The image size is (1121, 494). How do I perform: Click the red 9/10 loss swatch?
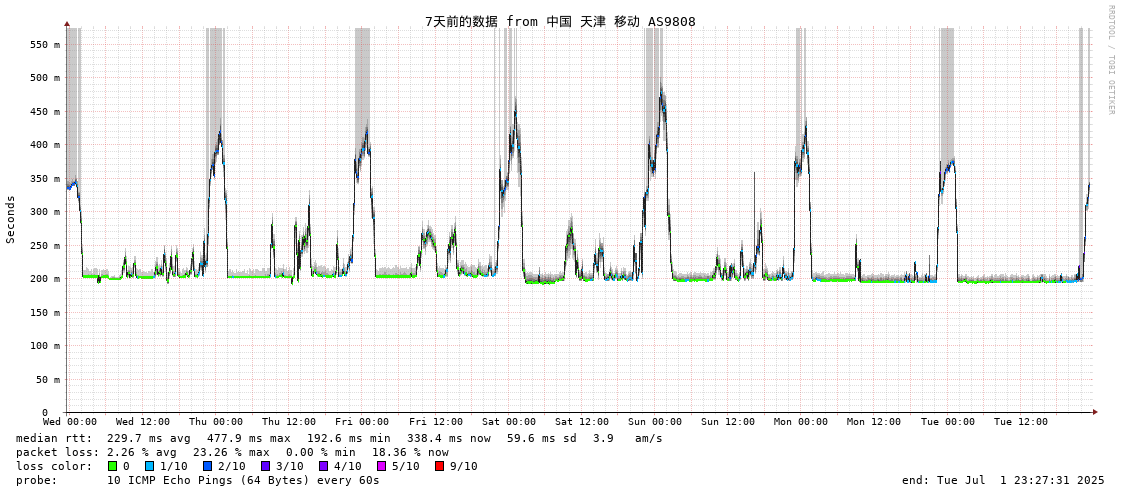439,466
